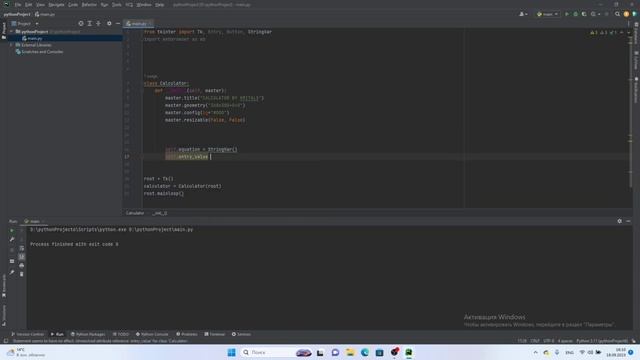
Task: Open run configuration wrench in the Run panel
Action: (12, 240)
